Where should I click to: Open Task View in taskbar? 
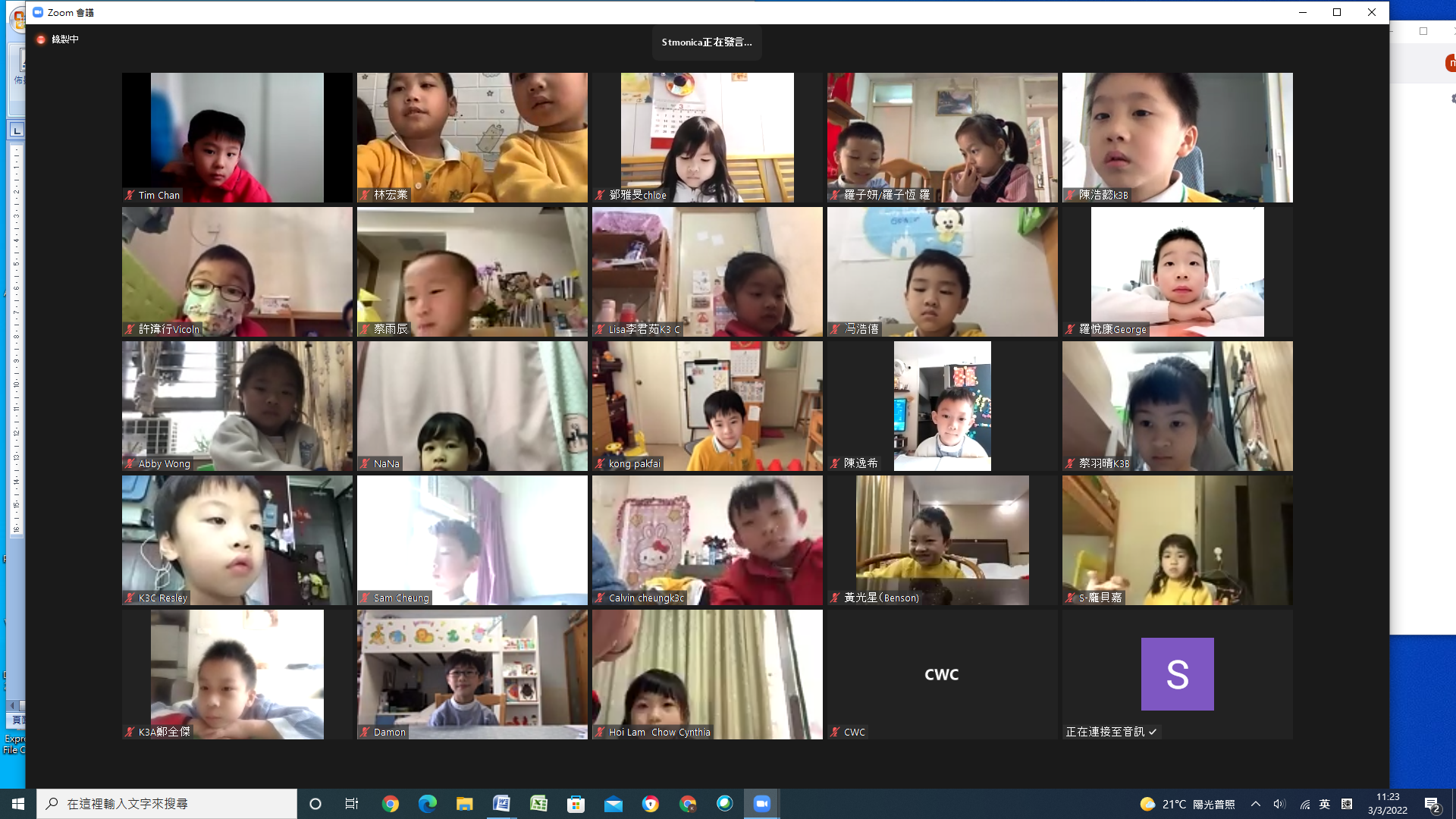tap(352, 804)
